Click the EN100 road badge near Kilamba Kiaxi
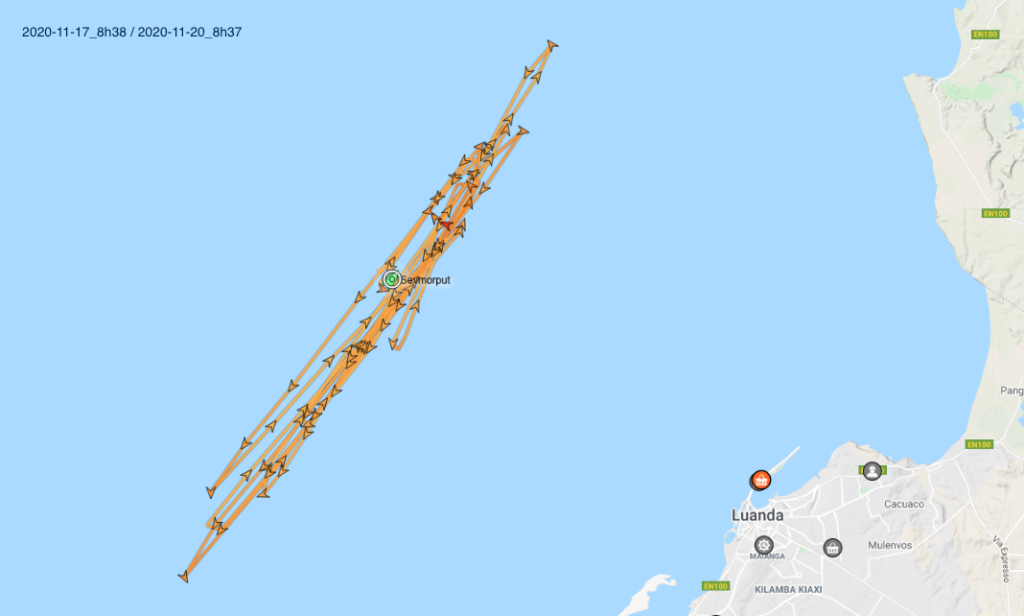The width and height of the screenshot is (1024, 616). [x=715, y=586]
